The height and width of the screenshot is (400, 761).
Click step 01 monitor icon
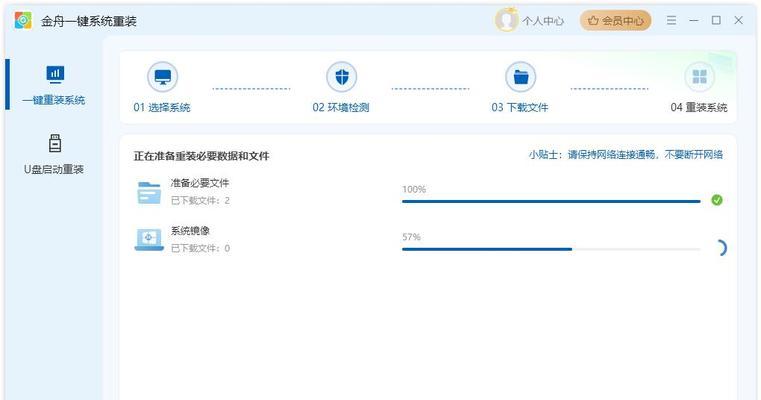click(163, 77)
